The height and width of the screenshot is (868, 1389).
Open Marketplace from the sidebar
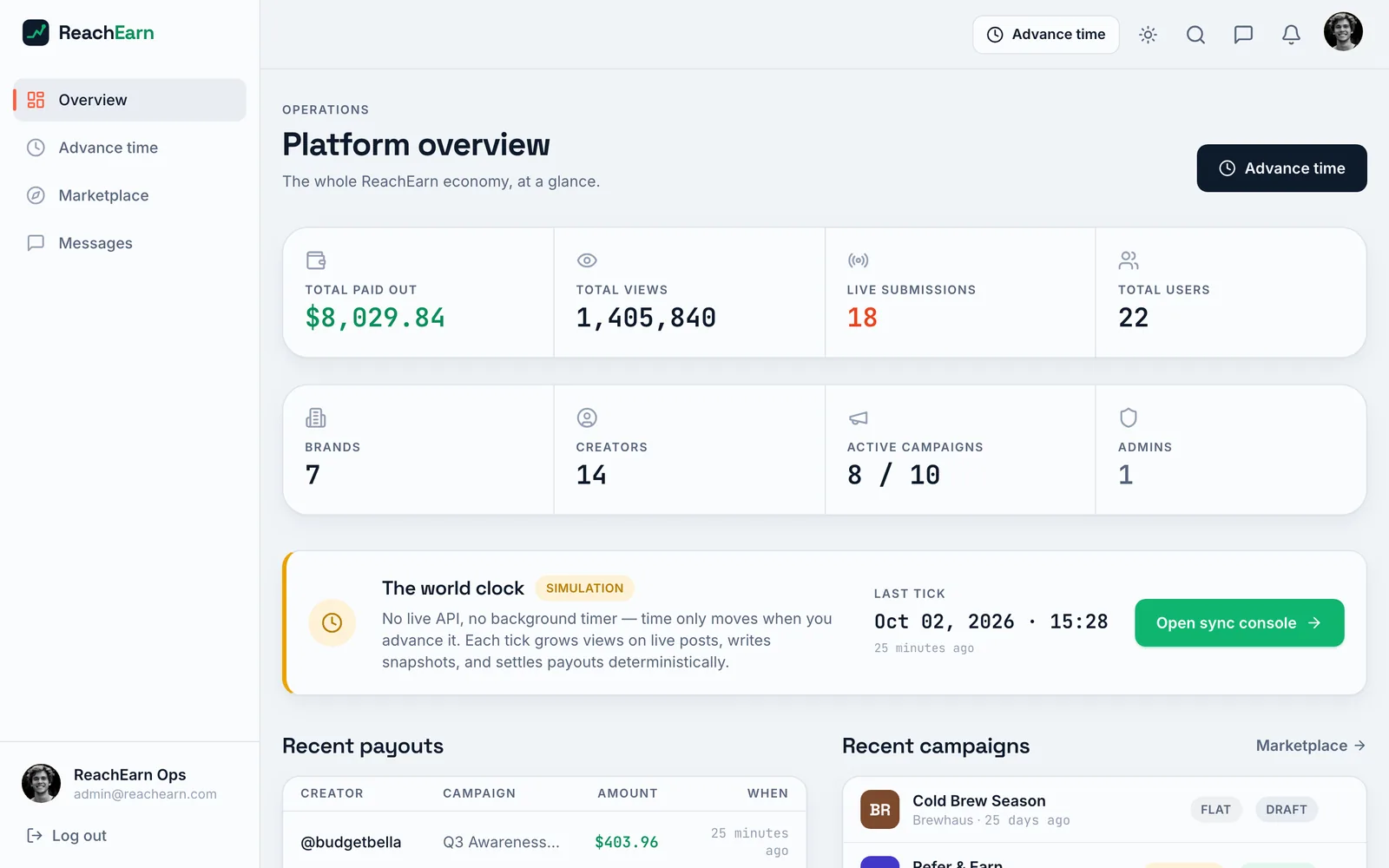tap(129, 195)
